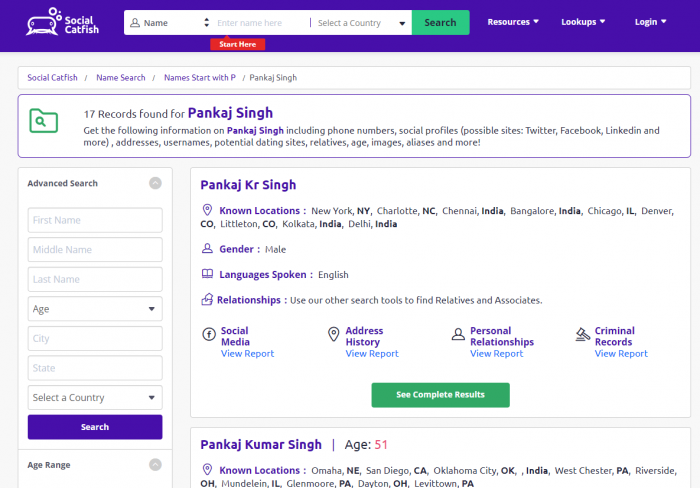This screenshot has width=700, height=488.
Task: Click the Criminal Records gavel icon
Action: point(583,334)
